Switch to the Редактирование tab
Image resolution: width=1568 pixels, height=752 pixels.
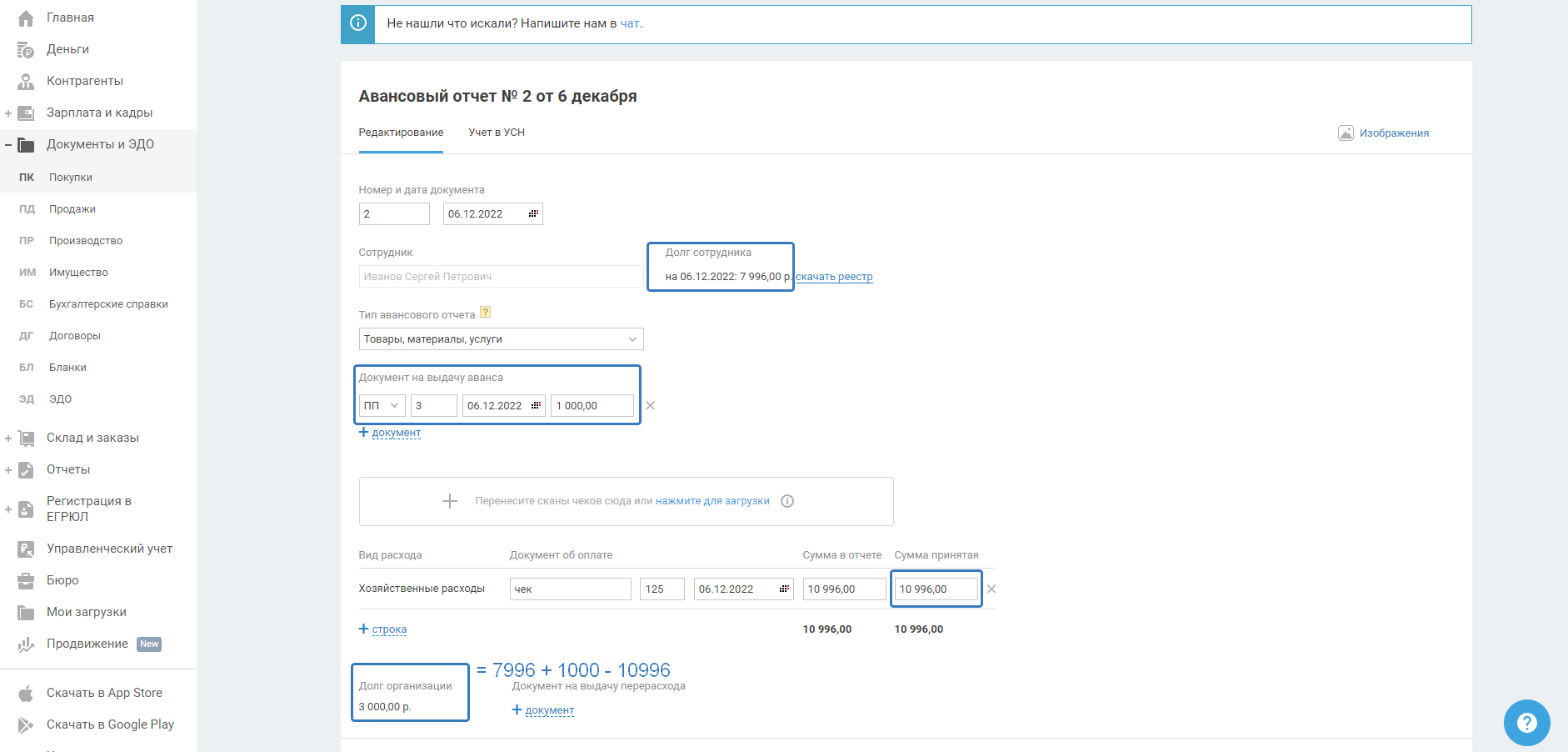[x=401, y=133]
